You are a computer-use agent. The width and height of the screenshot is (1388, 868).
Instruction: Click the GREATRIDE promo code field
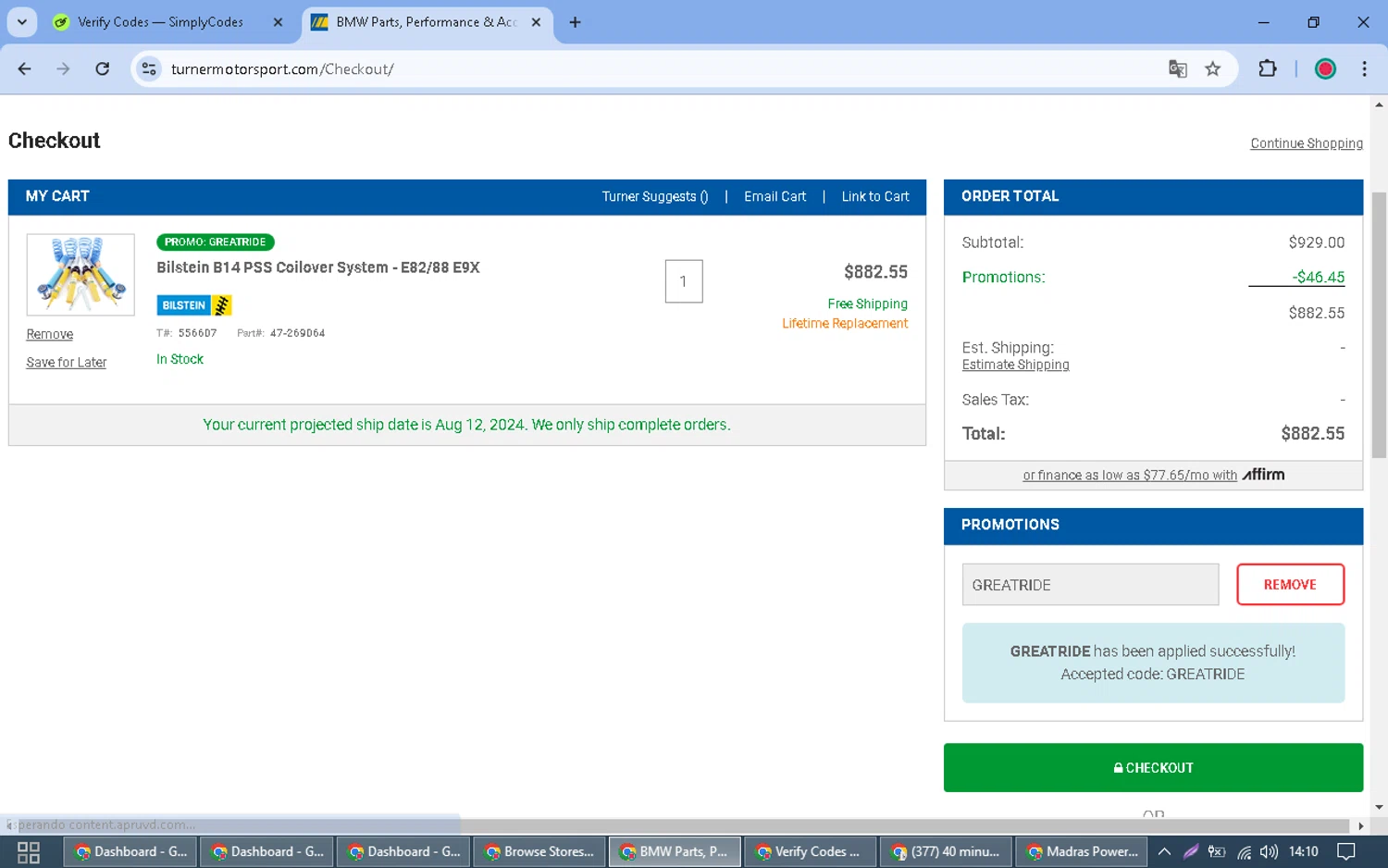click(x=1090, y=585)
